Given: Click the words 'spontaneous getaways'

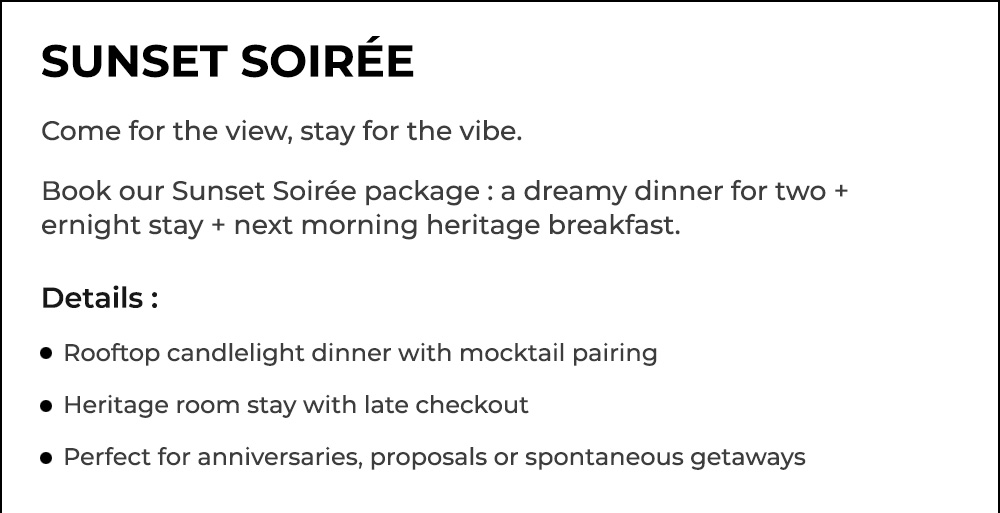Looking at the screenshot, I should [x=665, y=457].
